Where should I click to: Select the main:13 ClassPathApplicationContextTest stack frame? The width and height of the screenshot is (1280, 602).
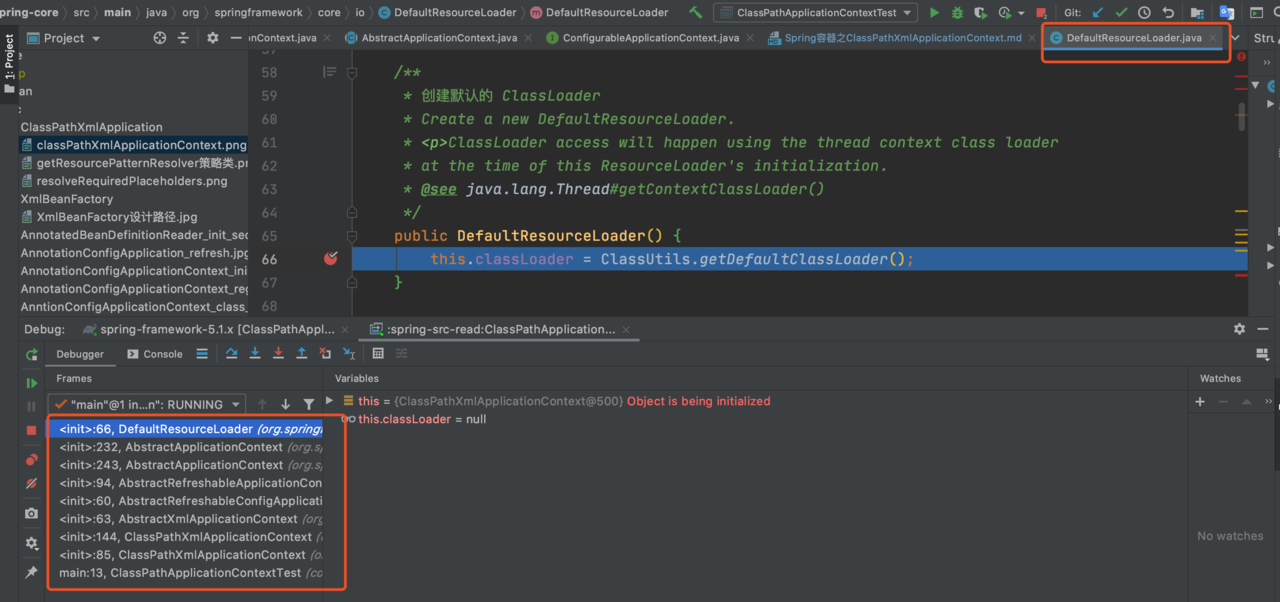point(180,573)
